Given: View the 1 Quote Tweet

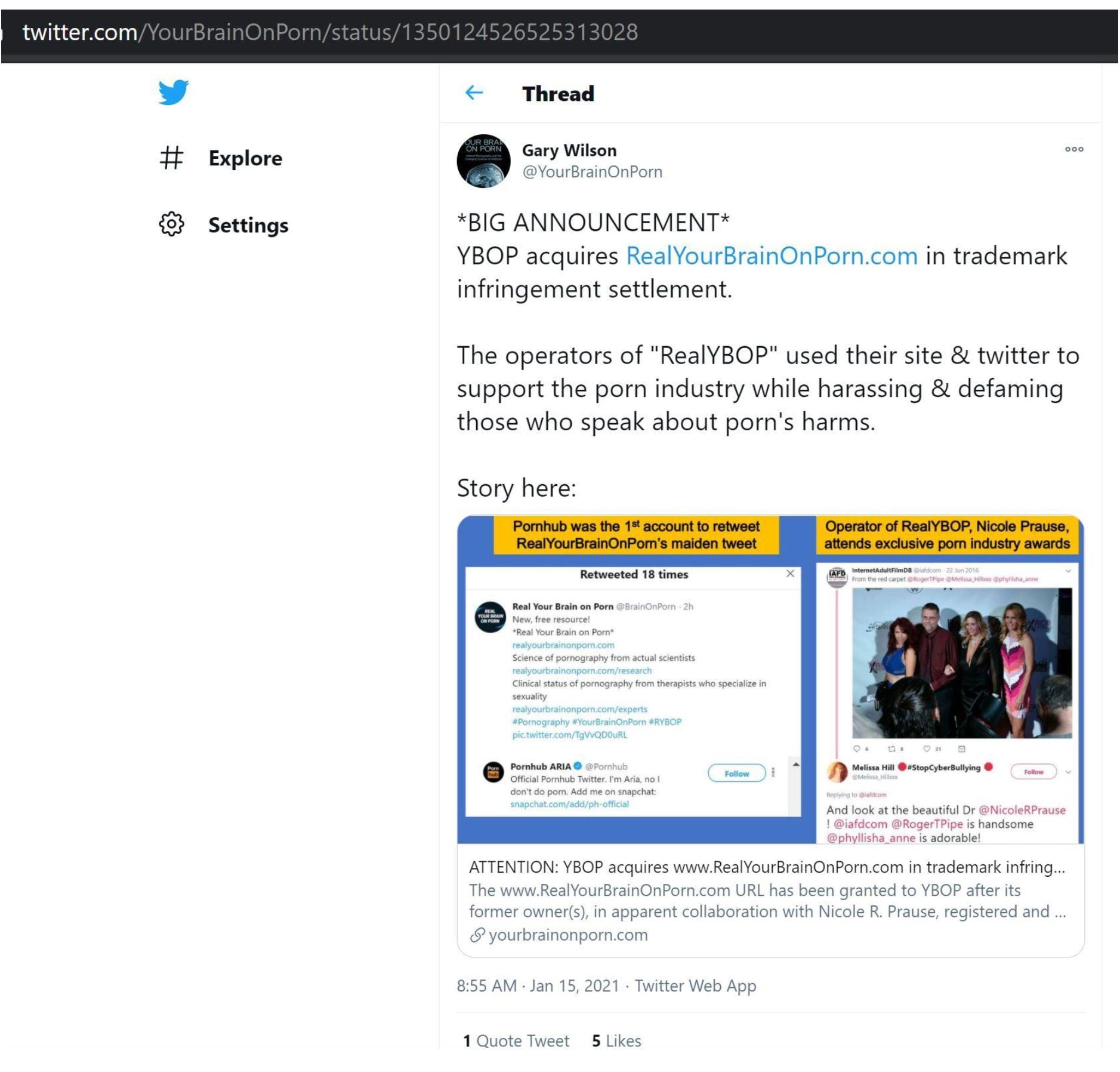Looking at the screenshot, I should click(516, 1040).
